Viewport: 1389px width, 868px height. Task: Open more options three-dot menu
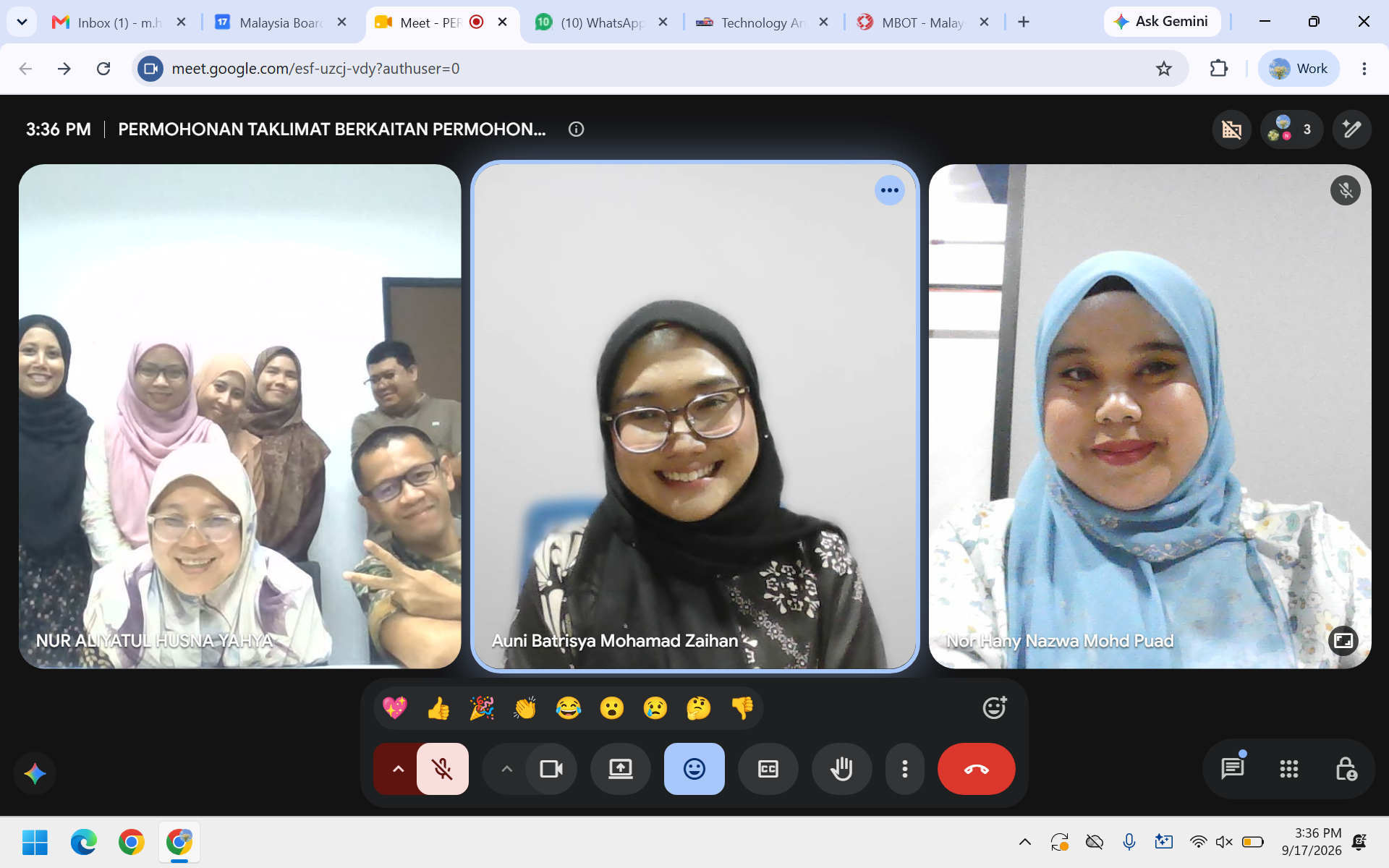click(x=905, y=769)
